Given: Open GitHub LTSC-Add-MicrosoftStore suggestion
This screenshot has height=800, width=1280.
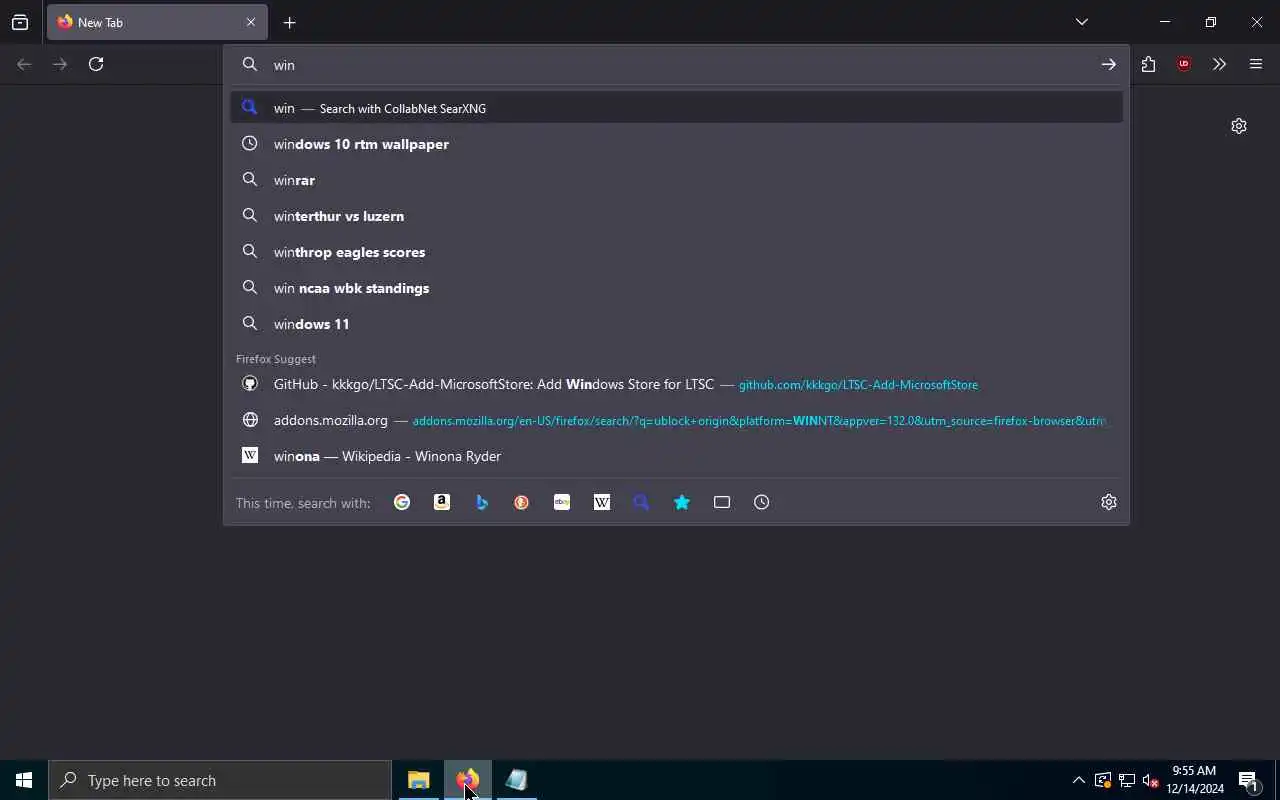Looking at the screenshot, I should (x=676, y=384).
